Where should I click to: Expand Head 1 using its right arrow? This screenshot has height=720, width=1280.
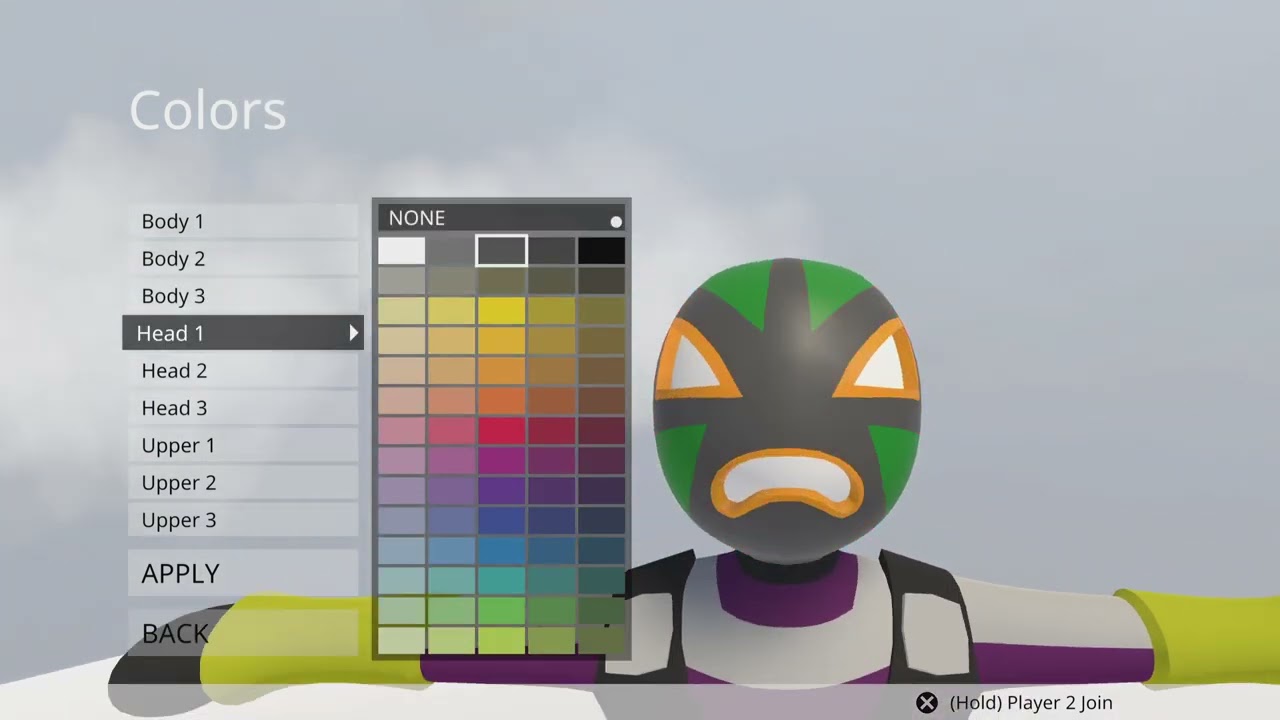pyautogui.click(x=353, y=333)
